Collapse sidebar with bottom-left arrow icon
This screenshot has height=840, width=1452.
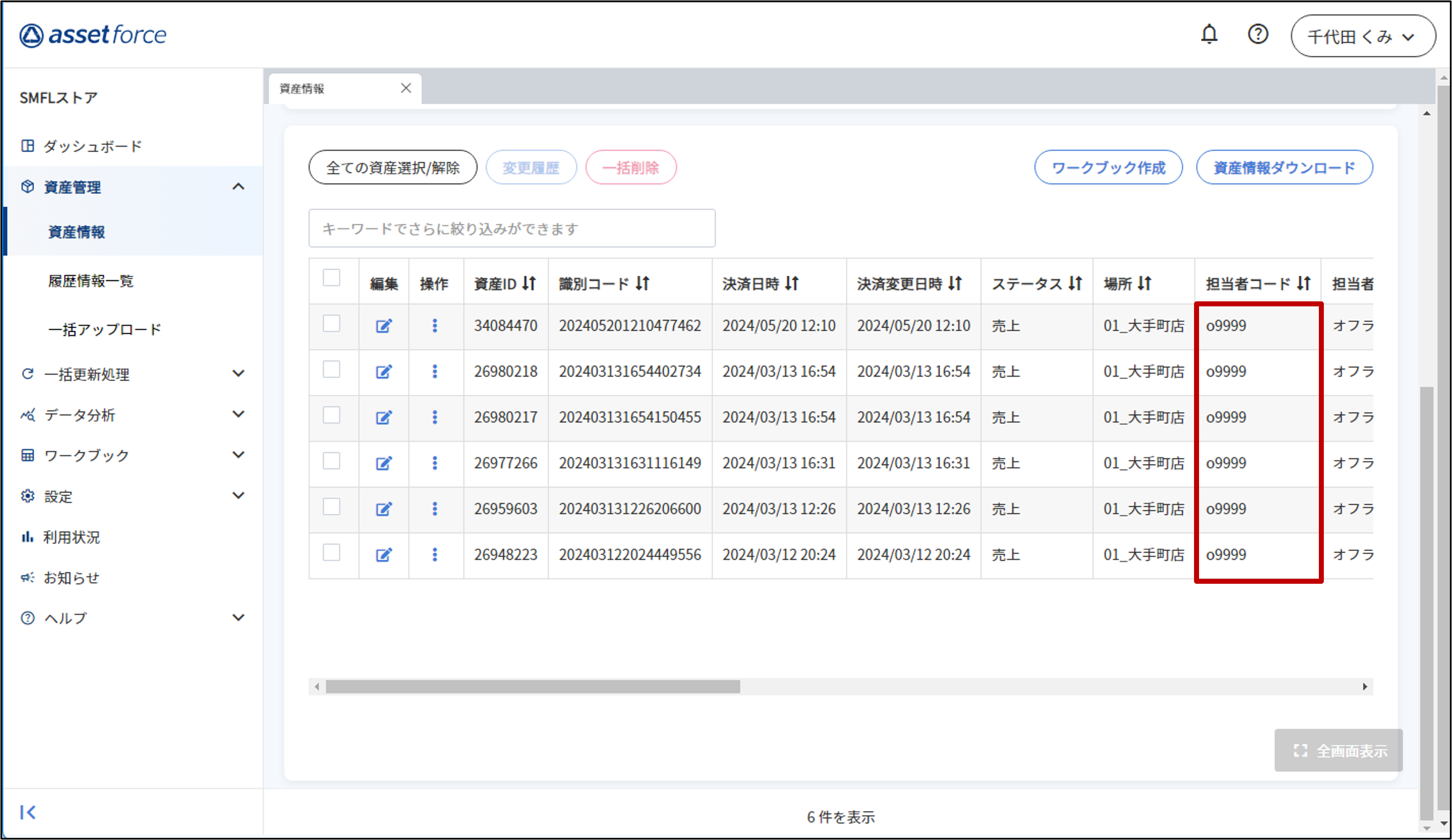pos(28,812)
